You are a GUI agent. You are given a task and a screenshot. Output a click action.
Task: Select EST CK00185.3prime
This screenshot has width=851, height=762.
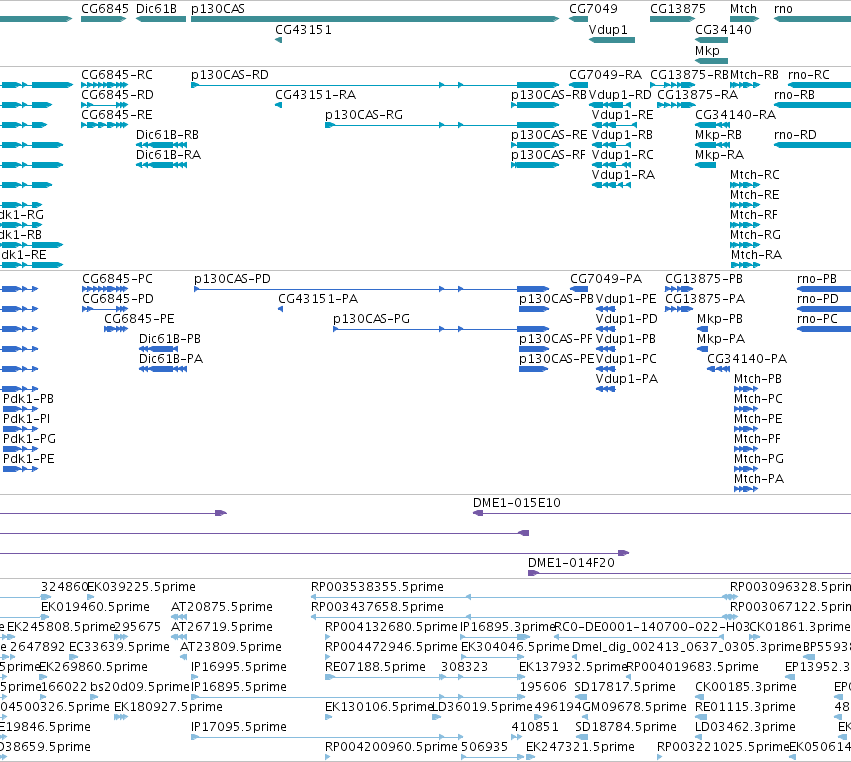pos(746,687)
